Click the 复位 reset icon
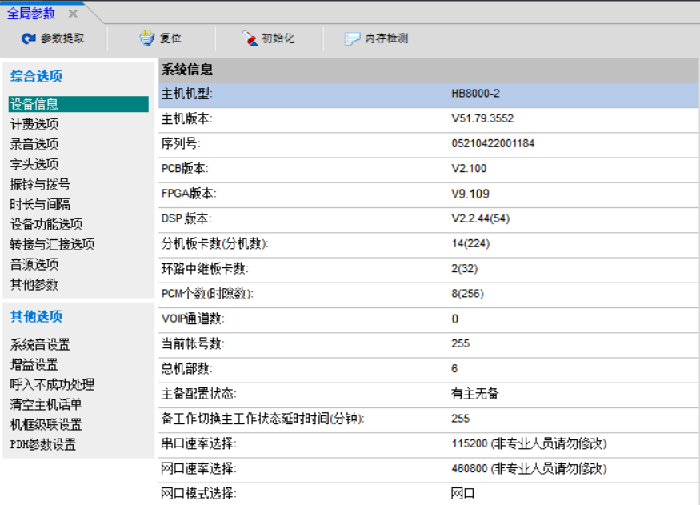 146,38
